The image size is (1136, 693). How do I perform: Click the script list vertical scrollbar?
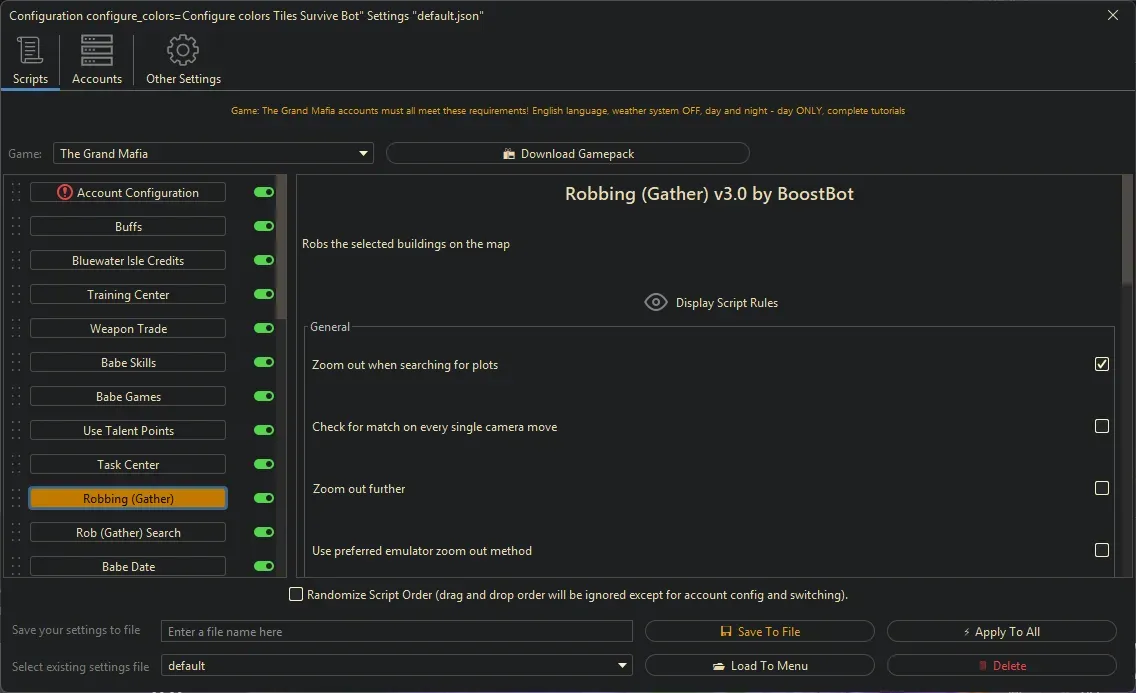pos(282,246)
